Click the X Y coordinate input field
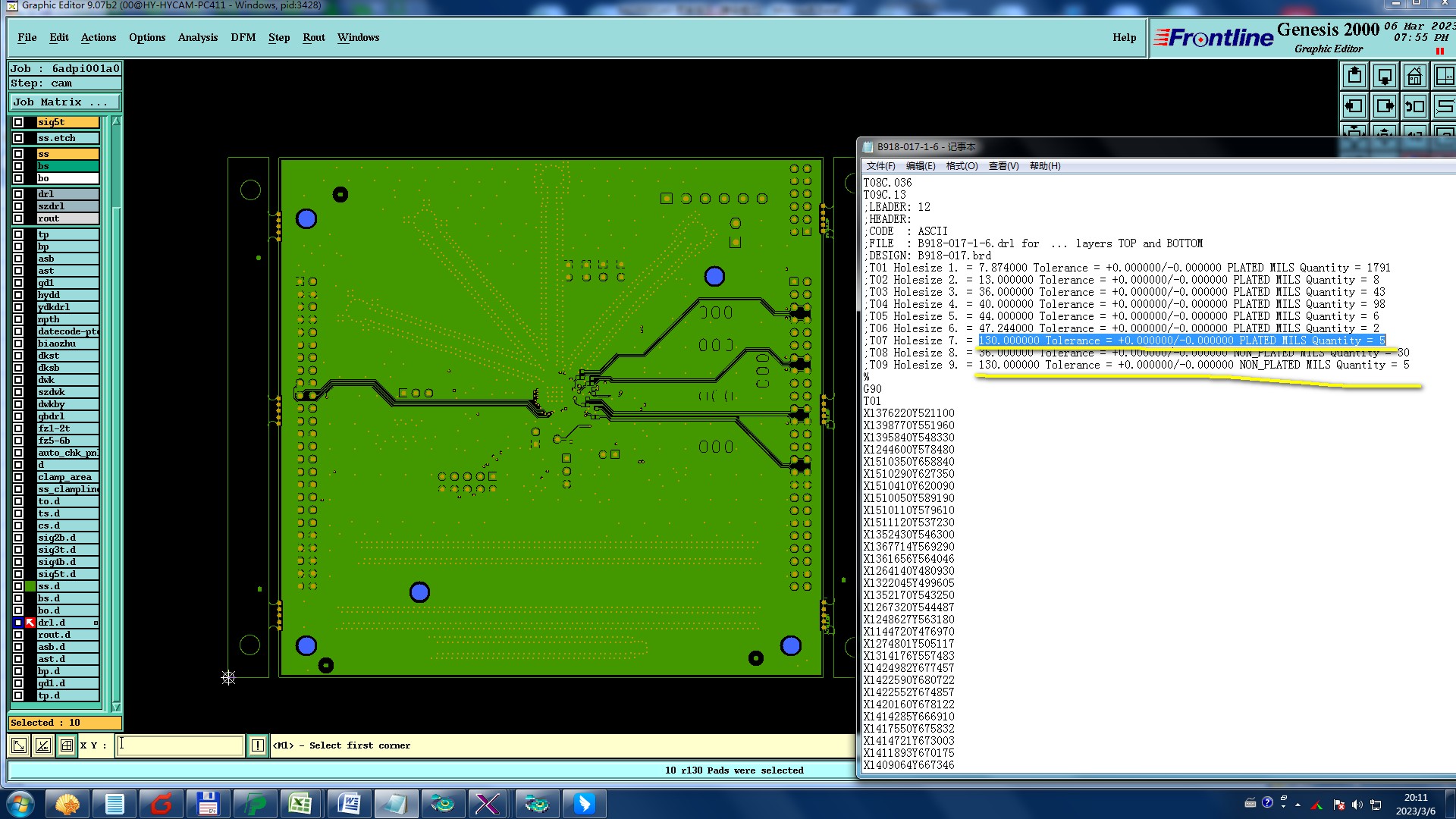Viewport: 1456px width, 819px height. click(x=180, y=745)
